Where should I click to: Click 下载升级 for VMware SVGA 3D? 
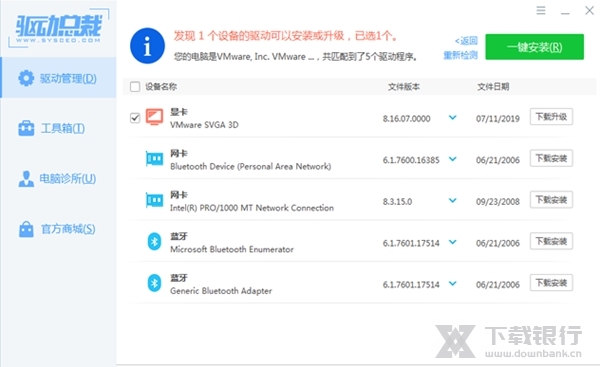coord(551,117)
